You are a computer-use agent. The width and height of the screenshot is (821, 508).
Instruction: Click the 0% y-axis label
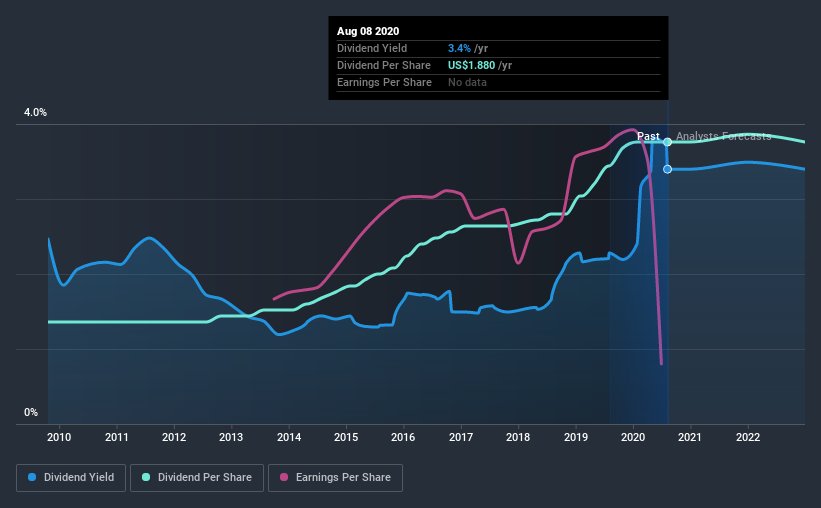(31, 413)
